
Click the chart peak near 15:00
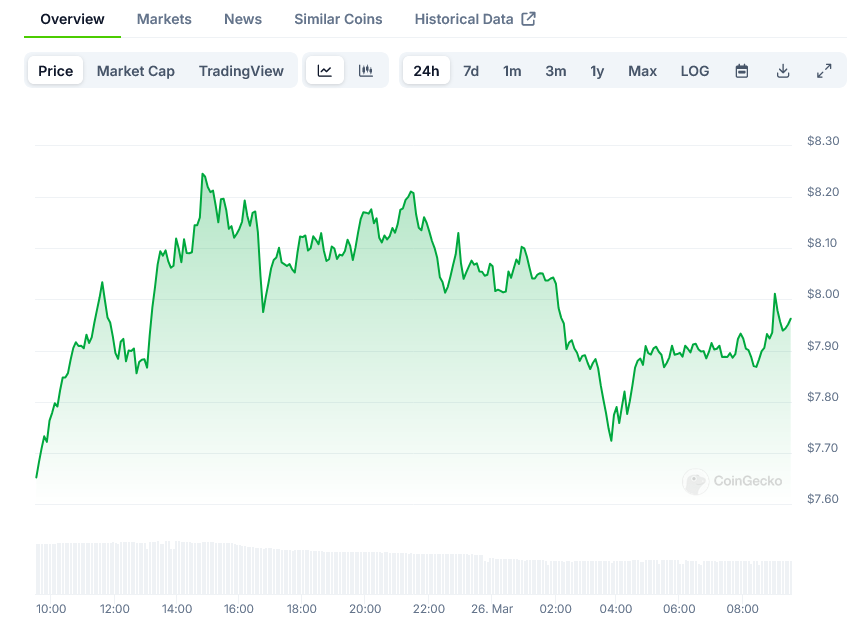pos(203,174)
